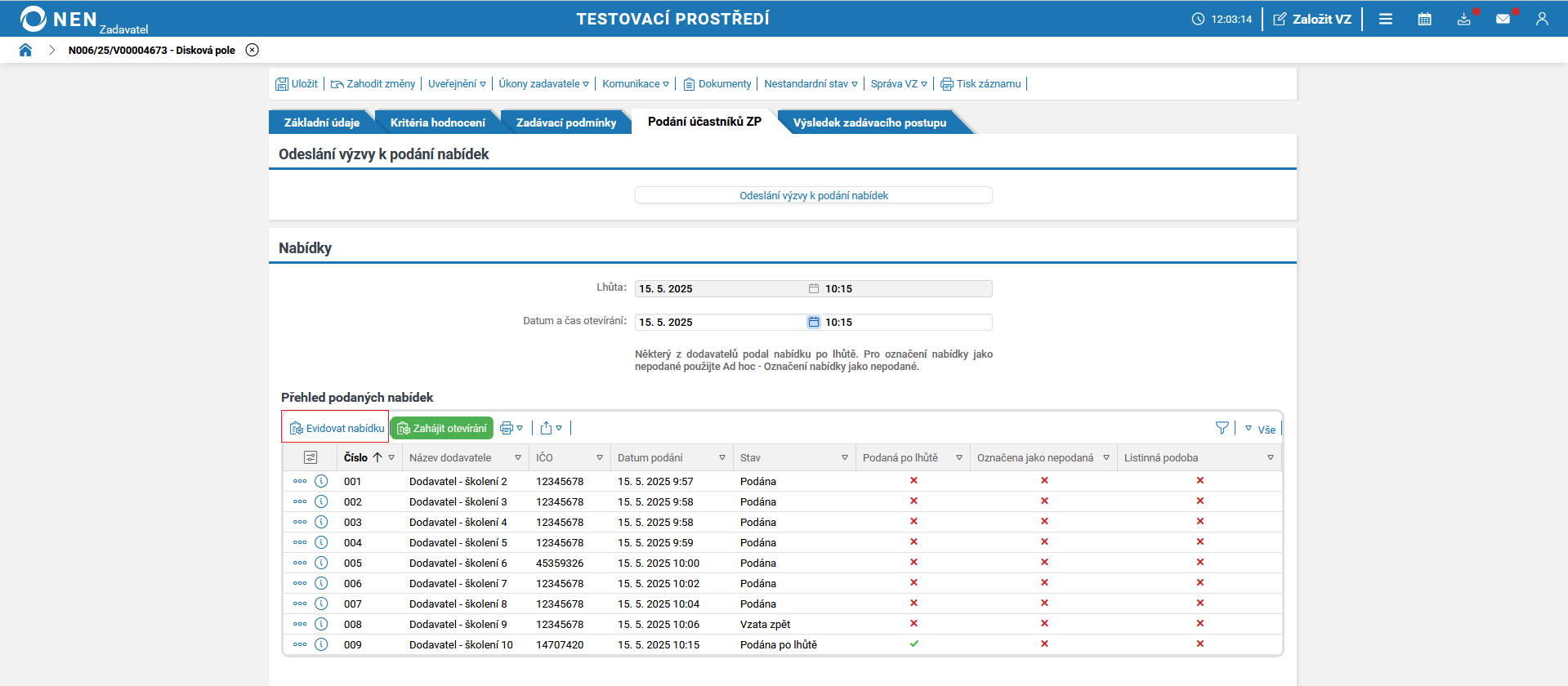The image size is (1568, 686).
Task: Click the NEN logo
Action: pyautogui.click(x=59, y=19)
